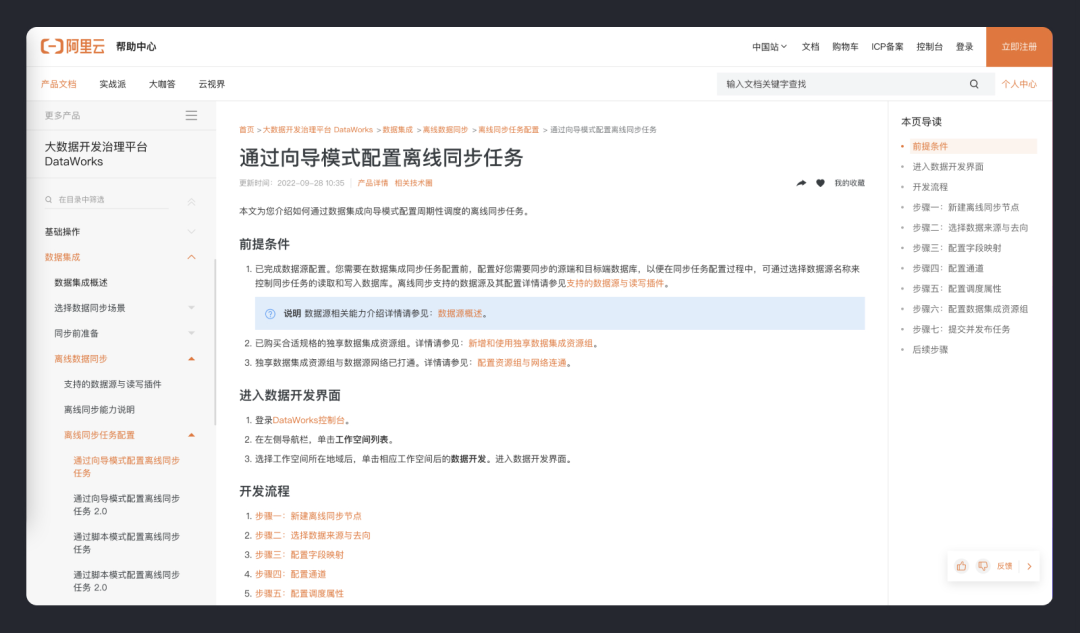This screenshot has width=1080, height=633.
Task: Jump to 步骤七：提交并发布任务 in guide
Action: click(961, 329)
